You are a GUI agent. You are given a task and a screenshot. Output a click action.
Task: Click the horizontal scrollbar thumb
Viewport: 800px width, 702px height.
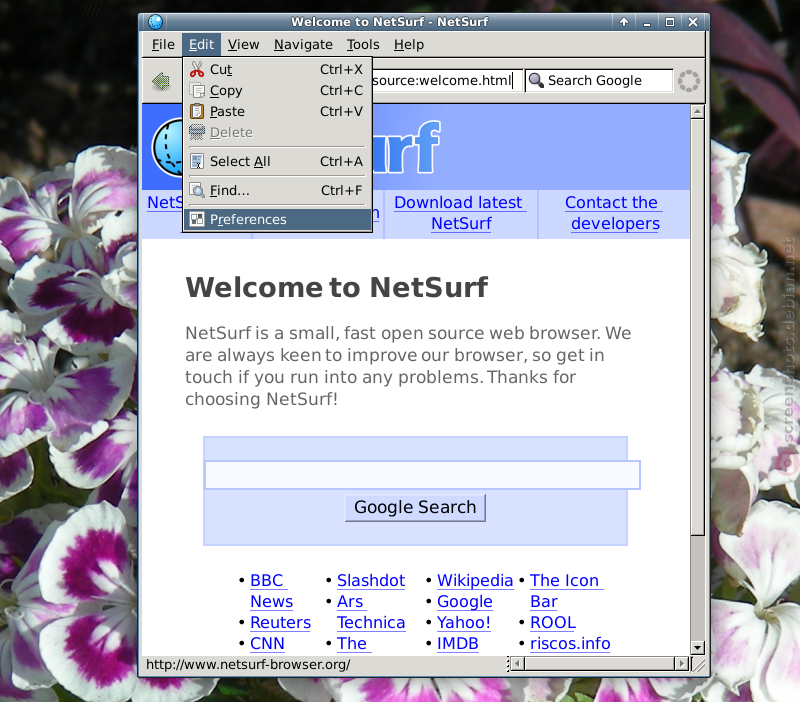point(599,664)
